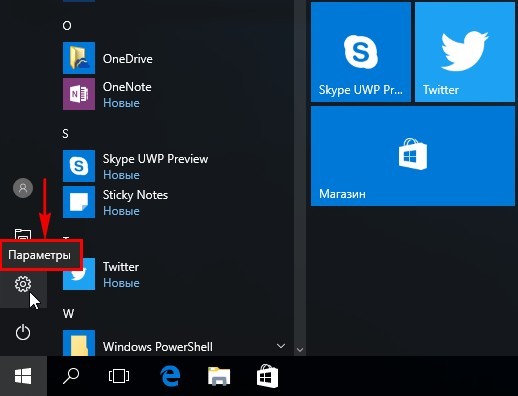This screenshot has height=396, width=518.
Task: Open the user account avatar
Action: pos(23,188)
